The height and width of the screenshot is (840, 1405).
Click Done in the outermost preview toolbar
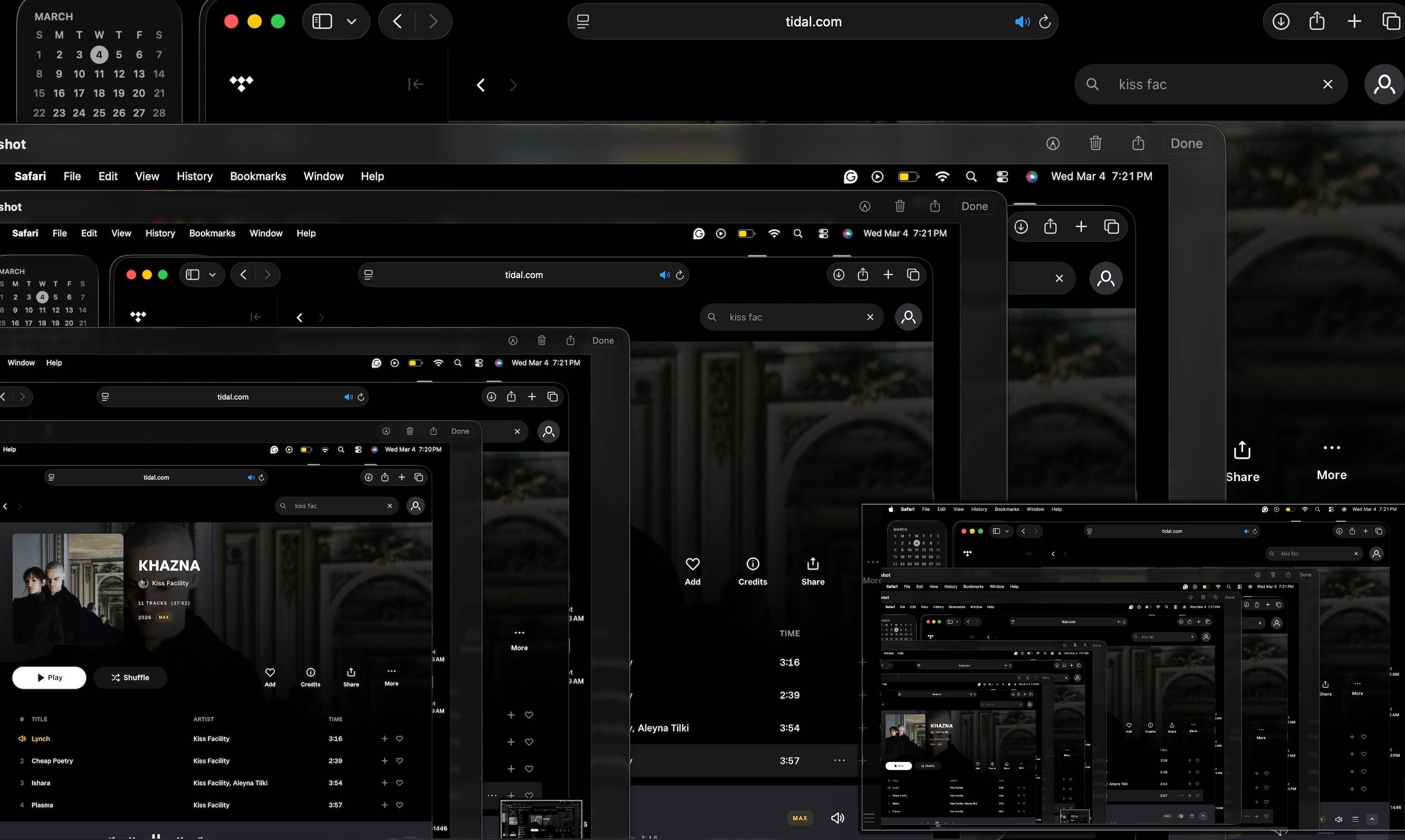pos(1186,144)
